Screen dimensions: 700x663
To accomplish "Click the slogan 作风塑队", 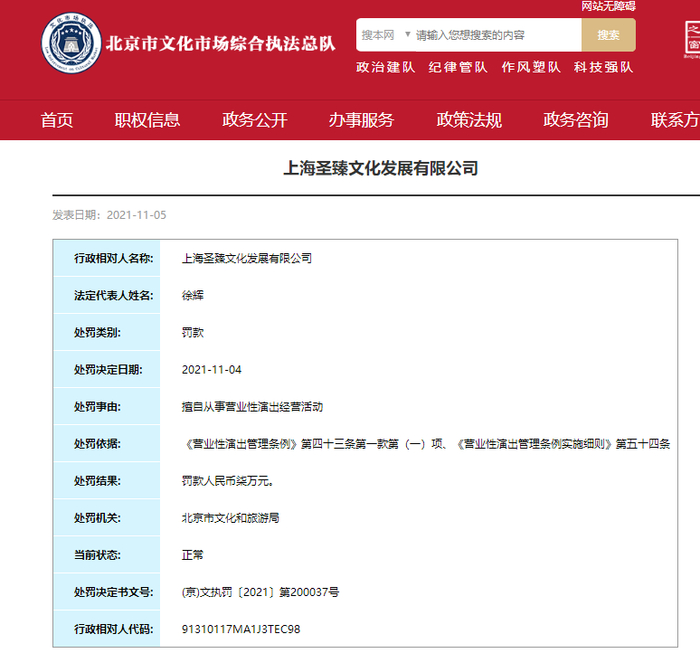I will tap(531, 67).
